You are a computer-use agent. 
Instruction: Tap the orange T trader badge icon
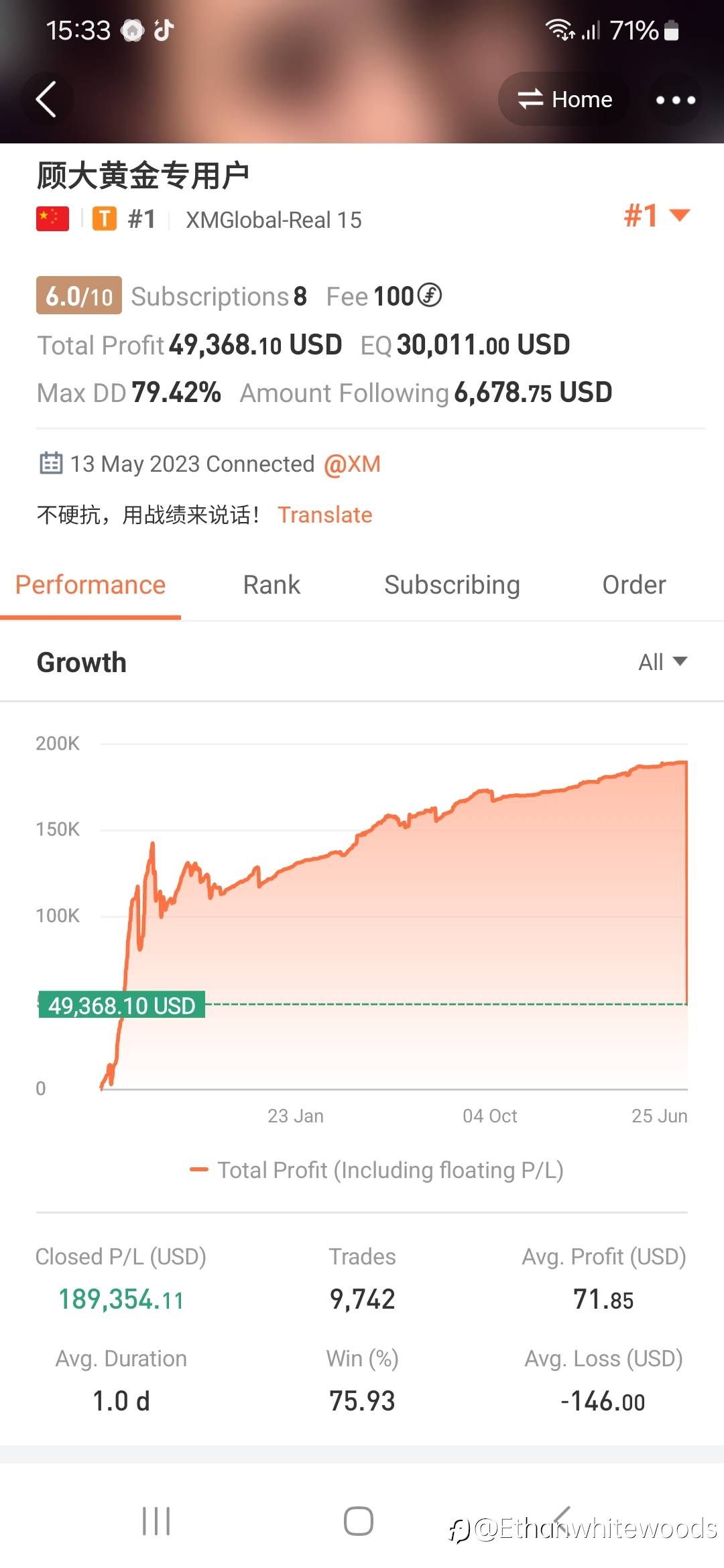point(105,219)
